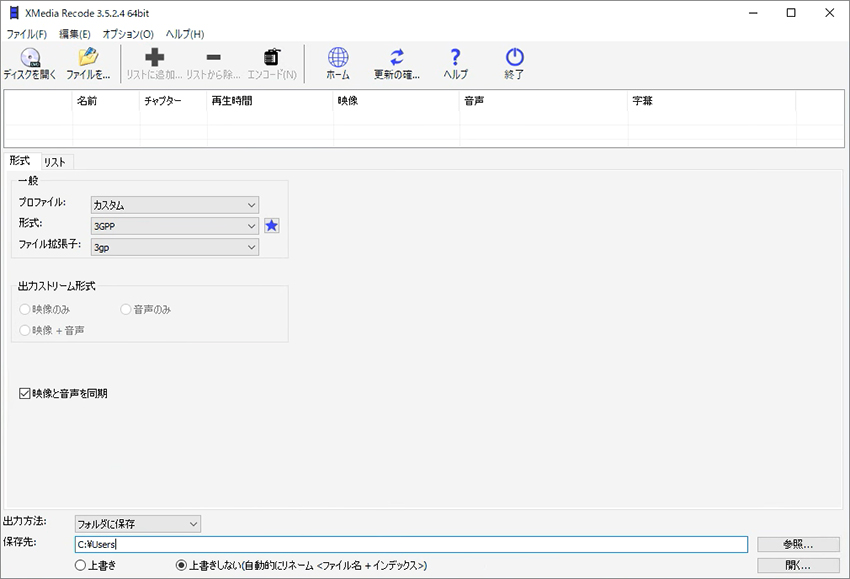Click the 字幕 column header
The height and width of the screenshot is (579, 850).
point(712,101)
